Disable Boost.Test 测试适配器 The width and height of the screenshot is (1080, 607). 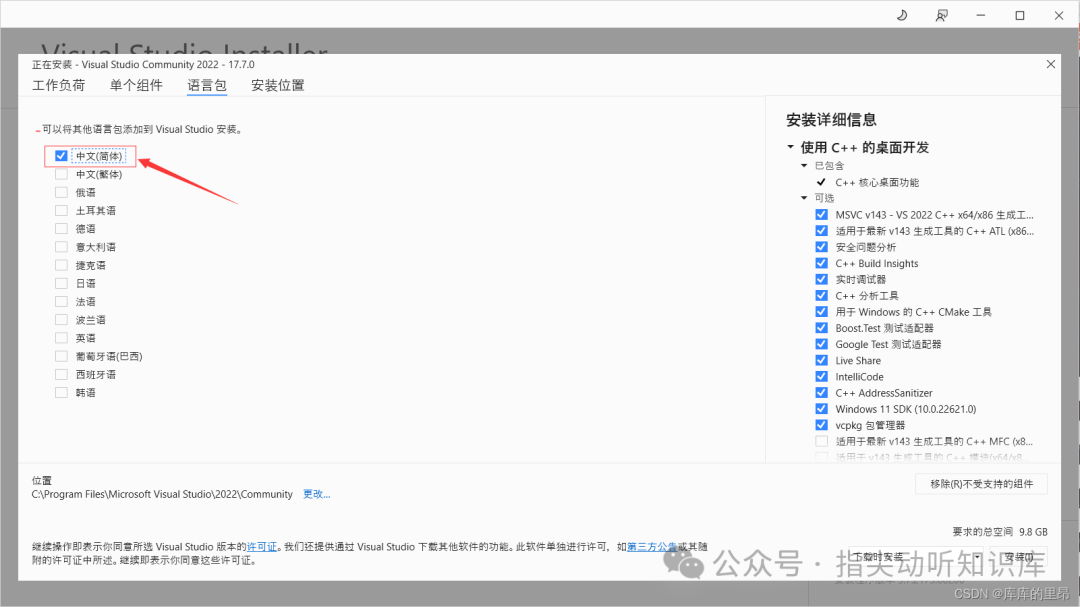(821, 328)
